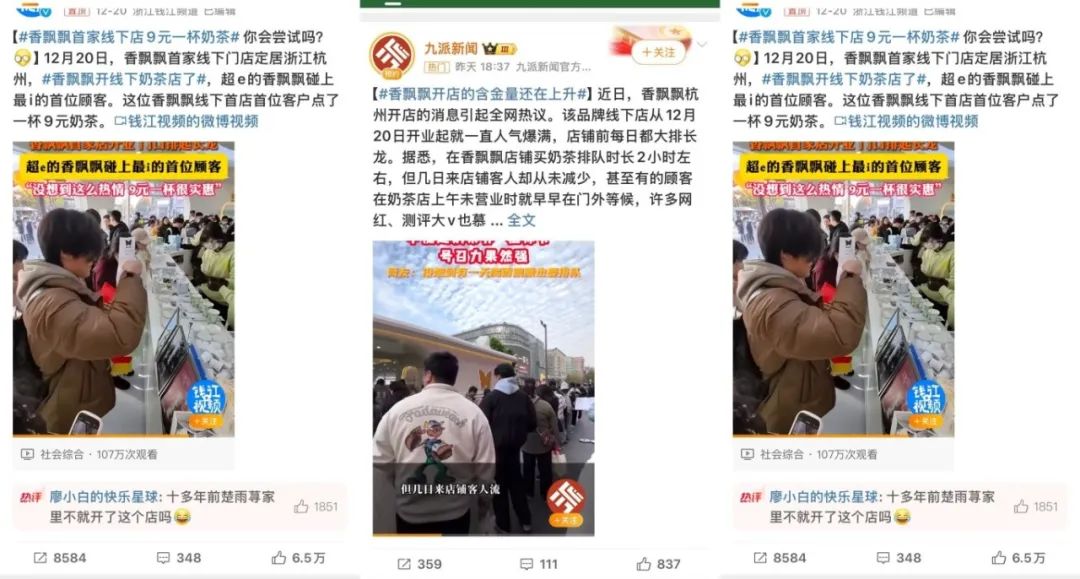This screenshot has height=579, width=1080.
Task: Expand the post text via 全文
Action: 521,220
